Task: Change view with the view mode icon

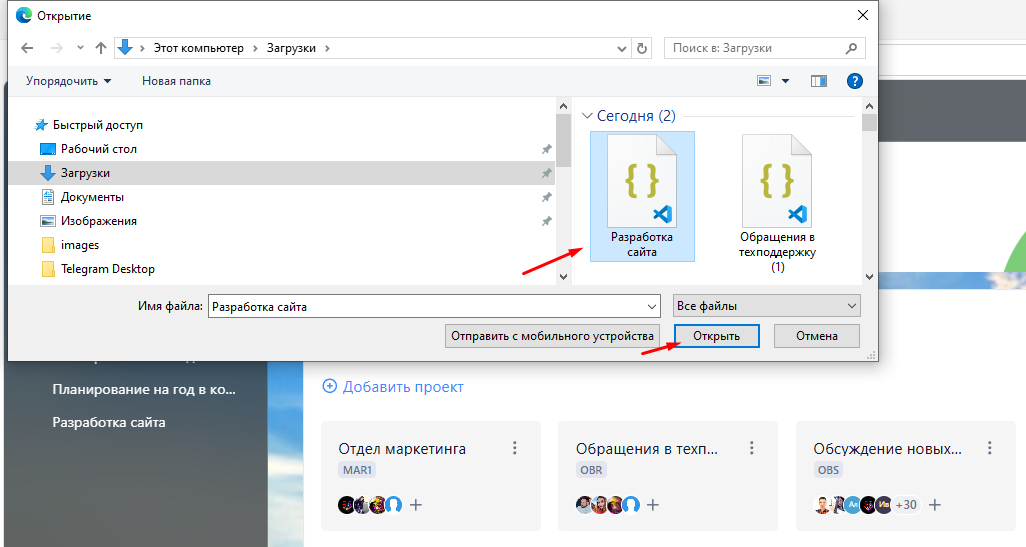Action: coord(764,81)
